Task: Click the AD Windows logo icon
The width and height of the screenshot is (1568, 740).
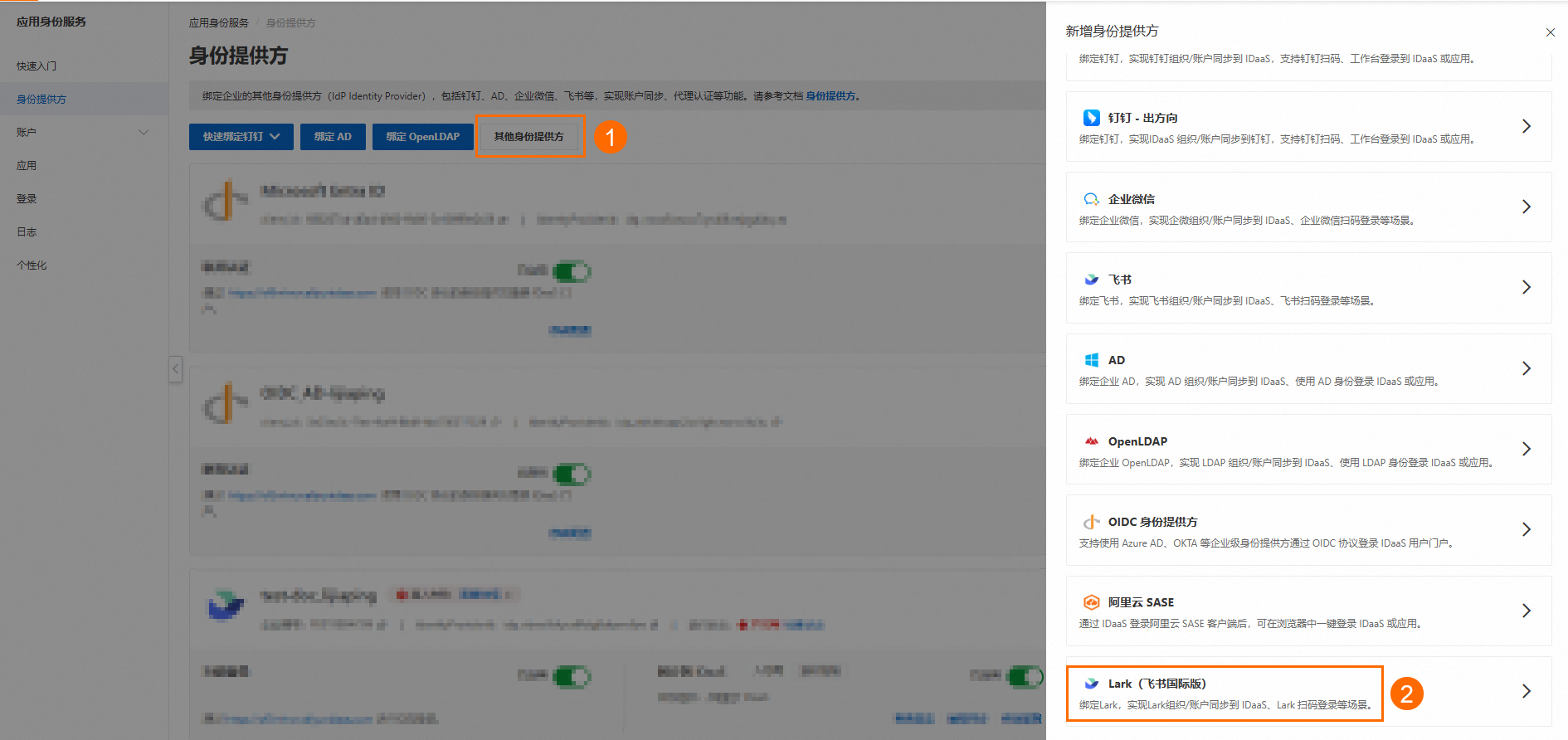Action: [1091, 360]
